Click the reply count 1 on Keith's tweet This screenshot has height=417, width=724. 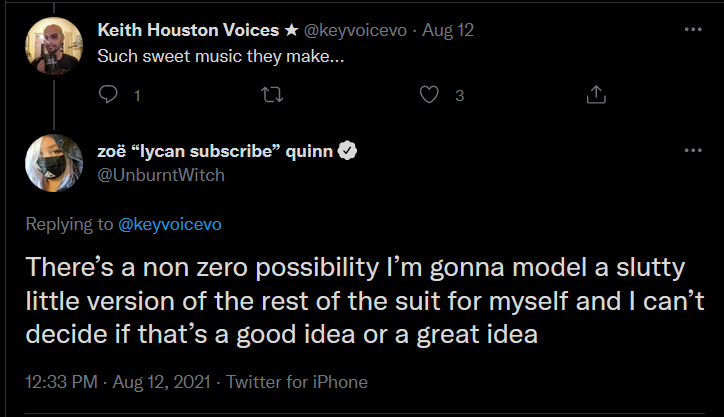(137, 96)
